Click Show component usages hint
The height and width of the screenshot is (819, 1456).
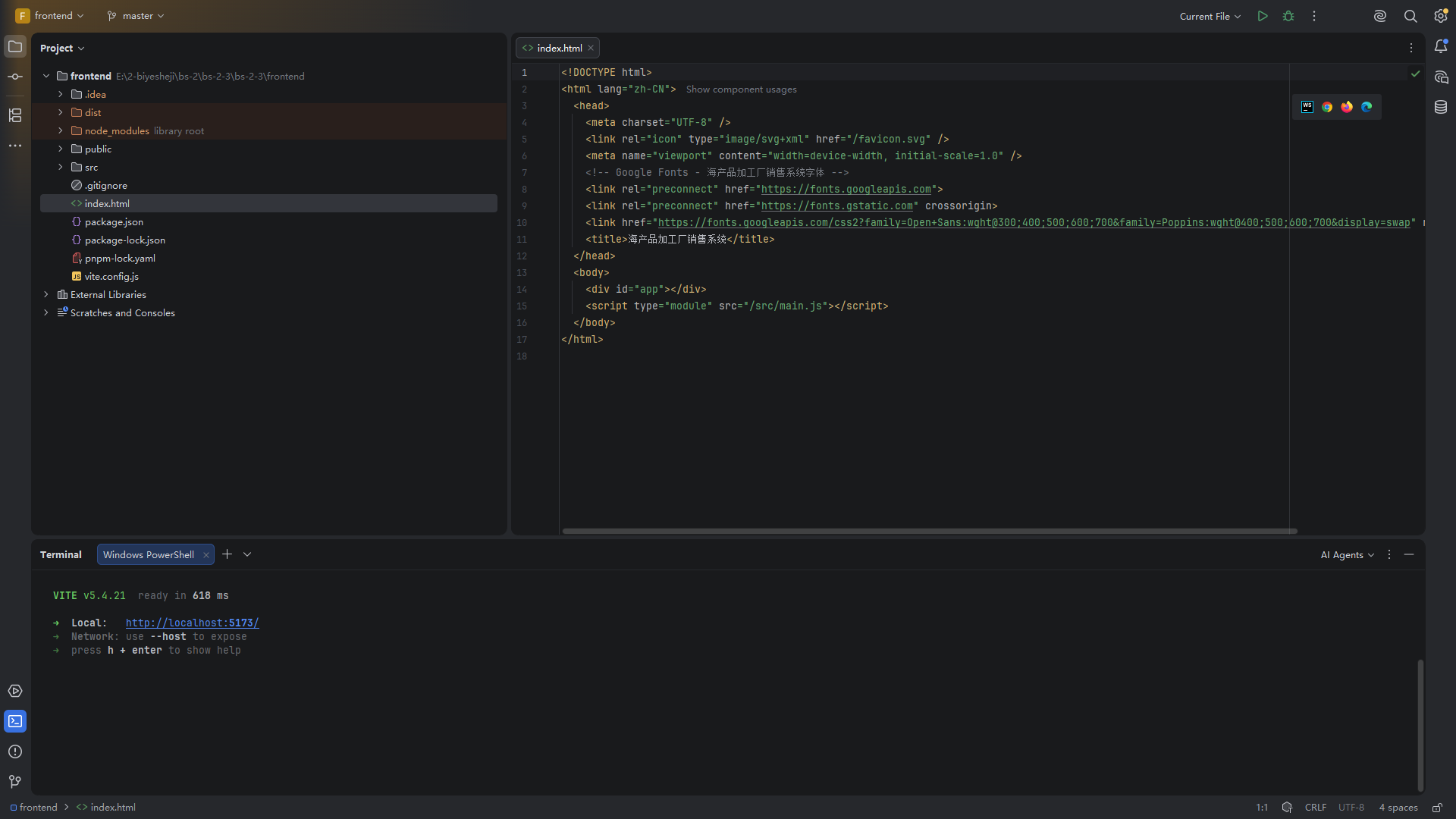tap(742, 89)
